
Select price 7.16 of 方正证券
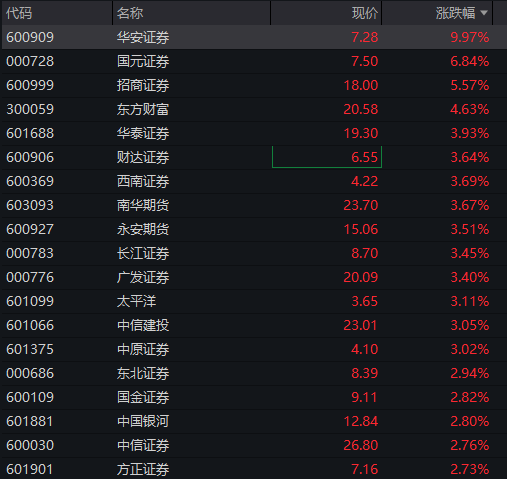(x=365, y=469)
